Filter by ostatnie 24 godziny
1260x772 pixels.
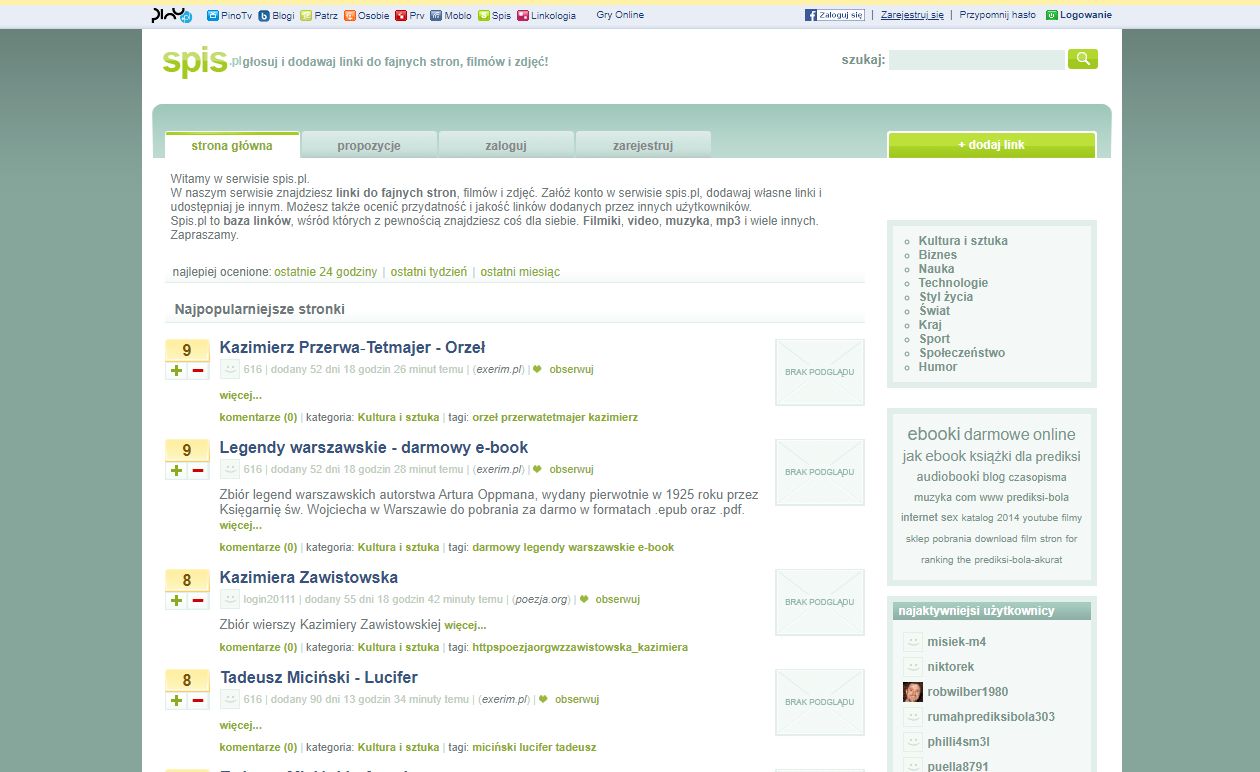325,272
